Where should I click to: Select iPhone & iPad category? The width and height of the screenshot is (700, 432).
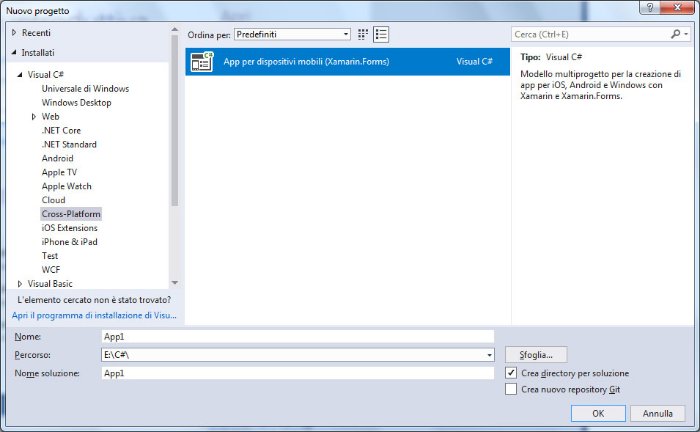[x=69, y=241]
